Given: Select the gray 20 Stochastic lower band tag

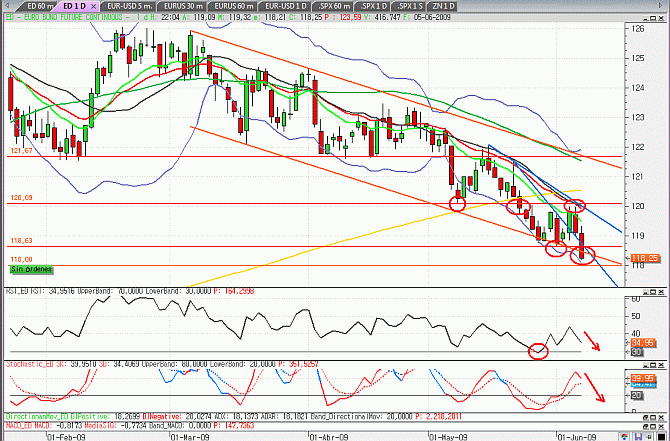Looking at the screenshot, I should 636,396.
